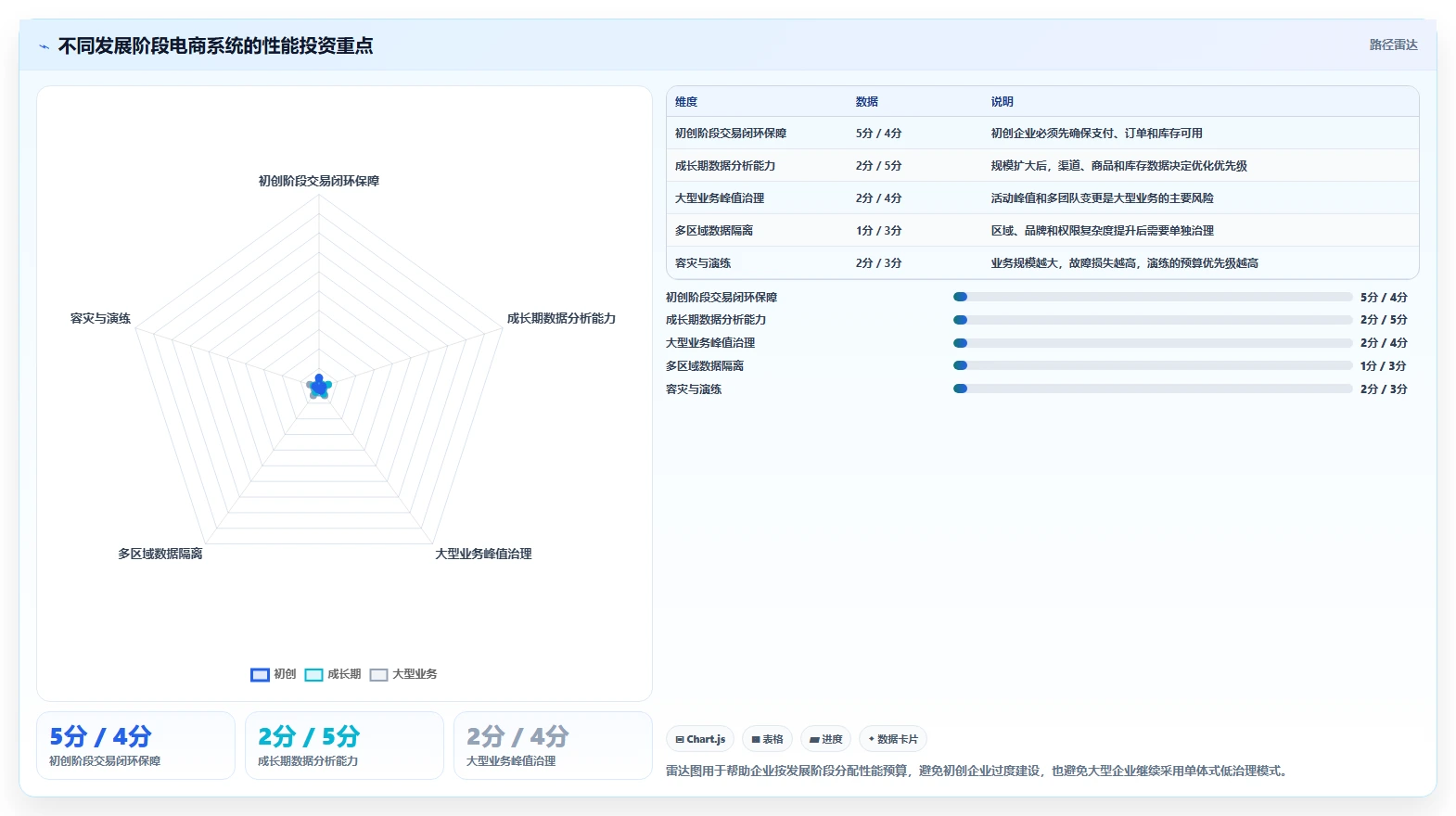
Task: Click description 活动峰值和多团队变更是大型业务的主要风险
Action: (1103, 198)
